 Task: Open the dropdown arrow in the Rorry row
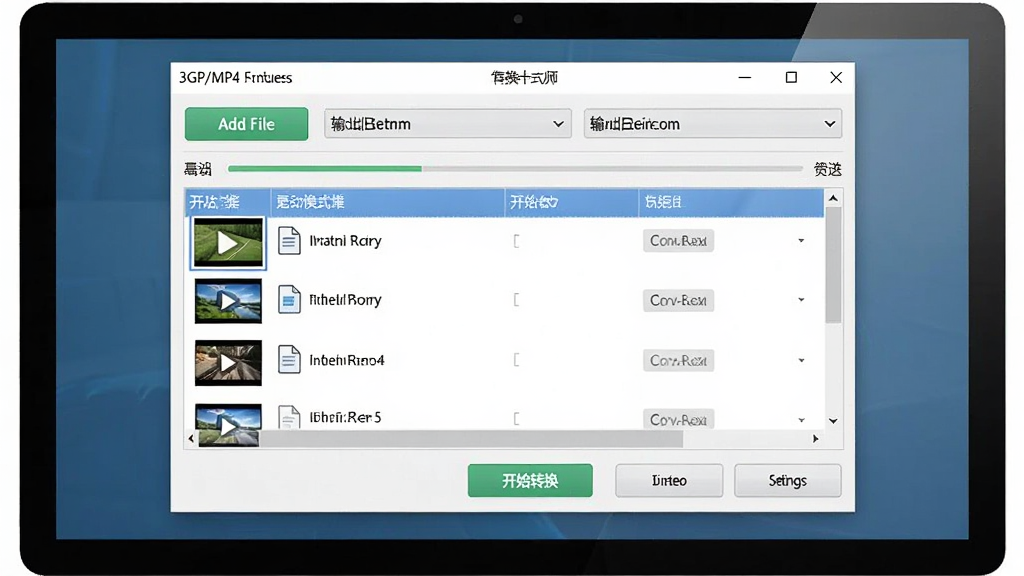(801, 300)
